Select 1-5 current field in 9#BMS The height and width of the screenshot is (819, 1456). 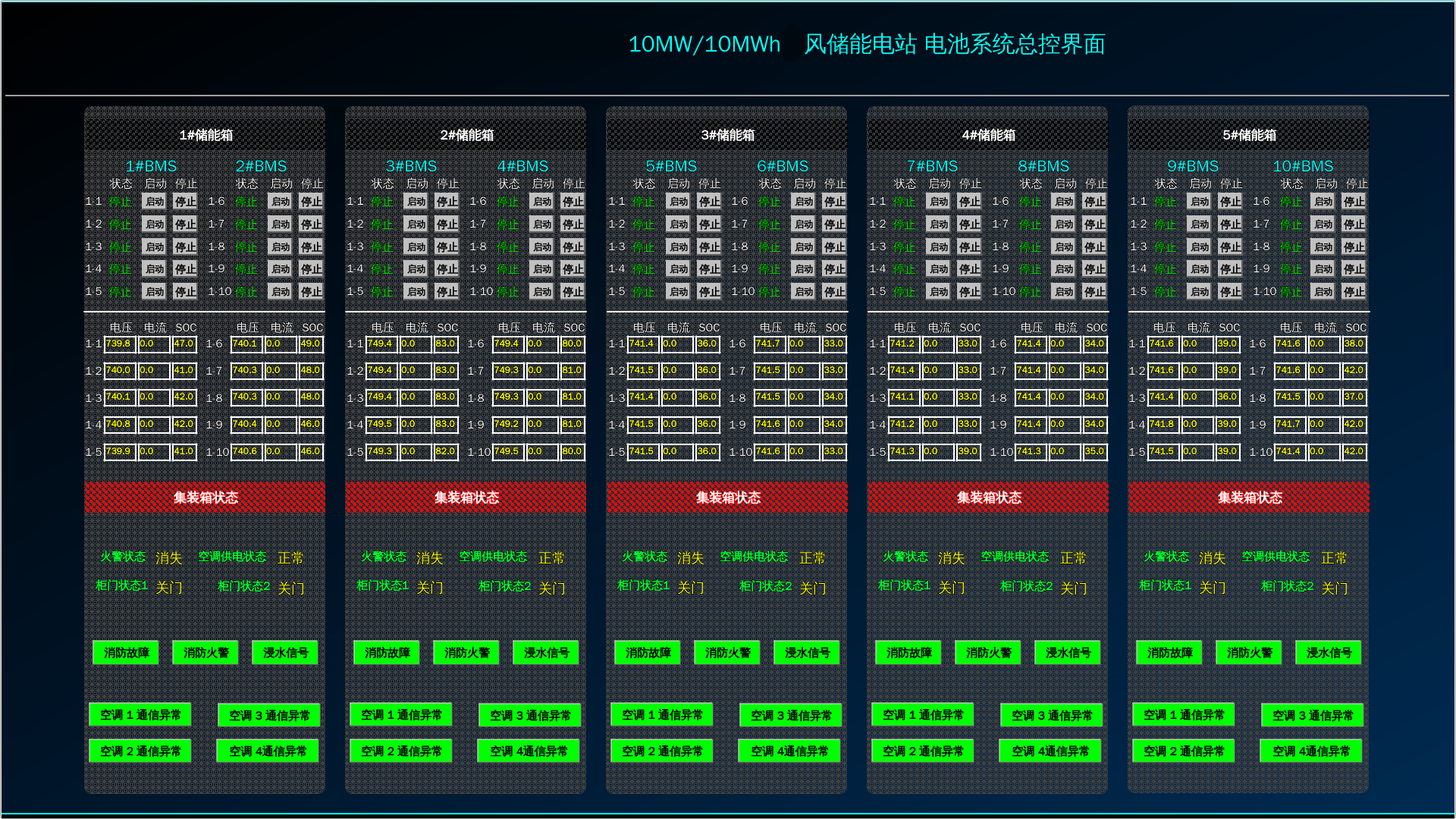coord(1197,452)
